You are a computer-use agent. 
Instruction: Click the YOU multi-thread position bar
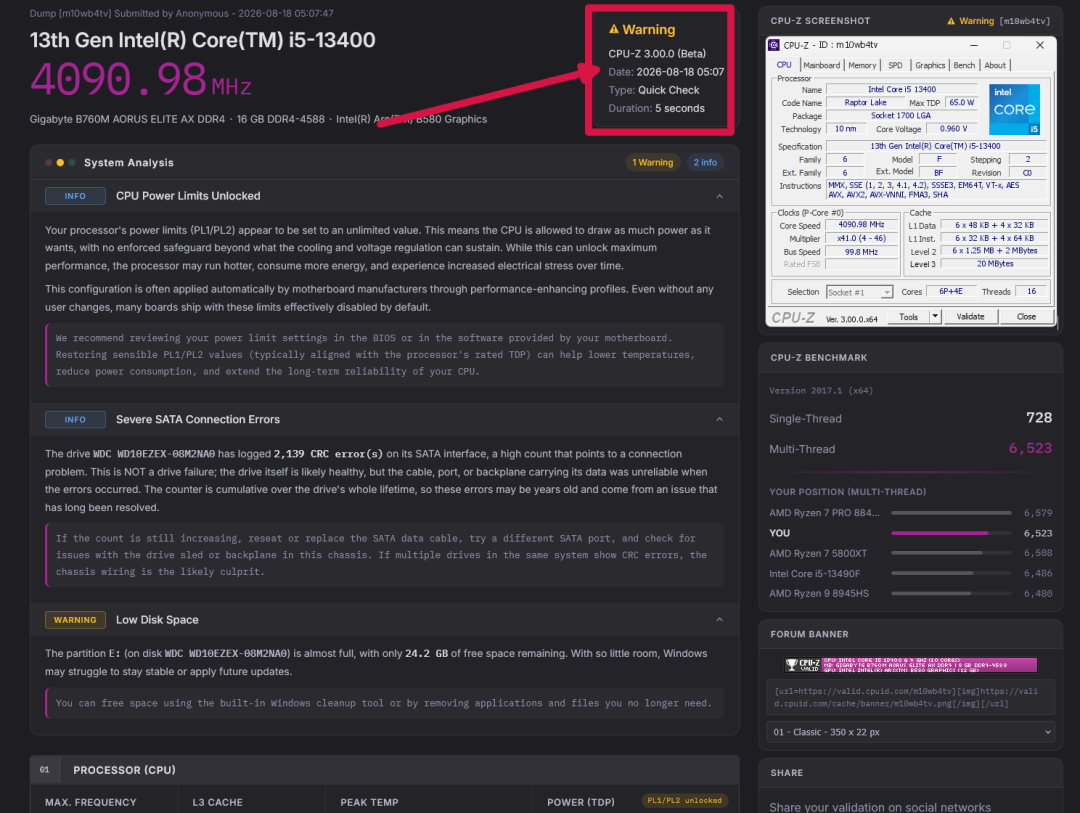951,533
